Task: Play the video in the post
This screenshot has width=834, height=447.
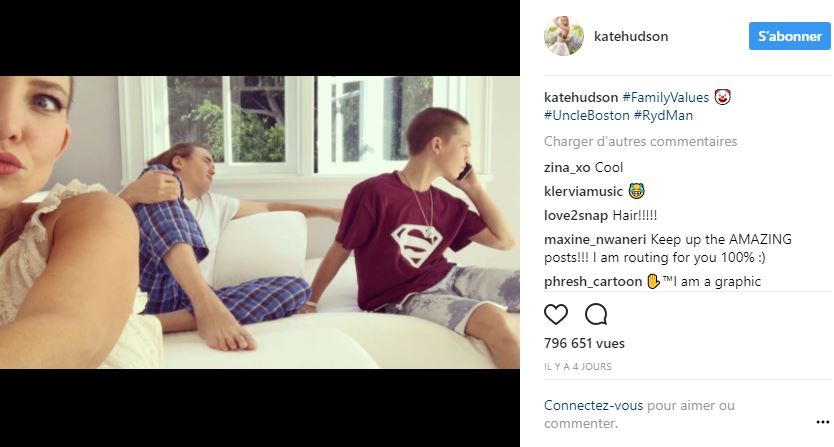Action: [x=260, y=222]
